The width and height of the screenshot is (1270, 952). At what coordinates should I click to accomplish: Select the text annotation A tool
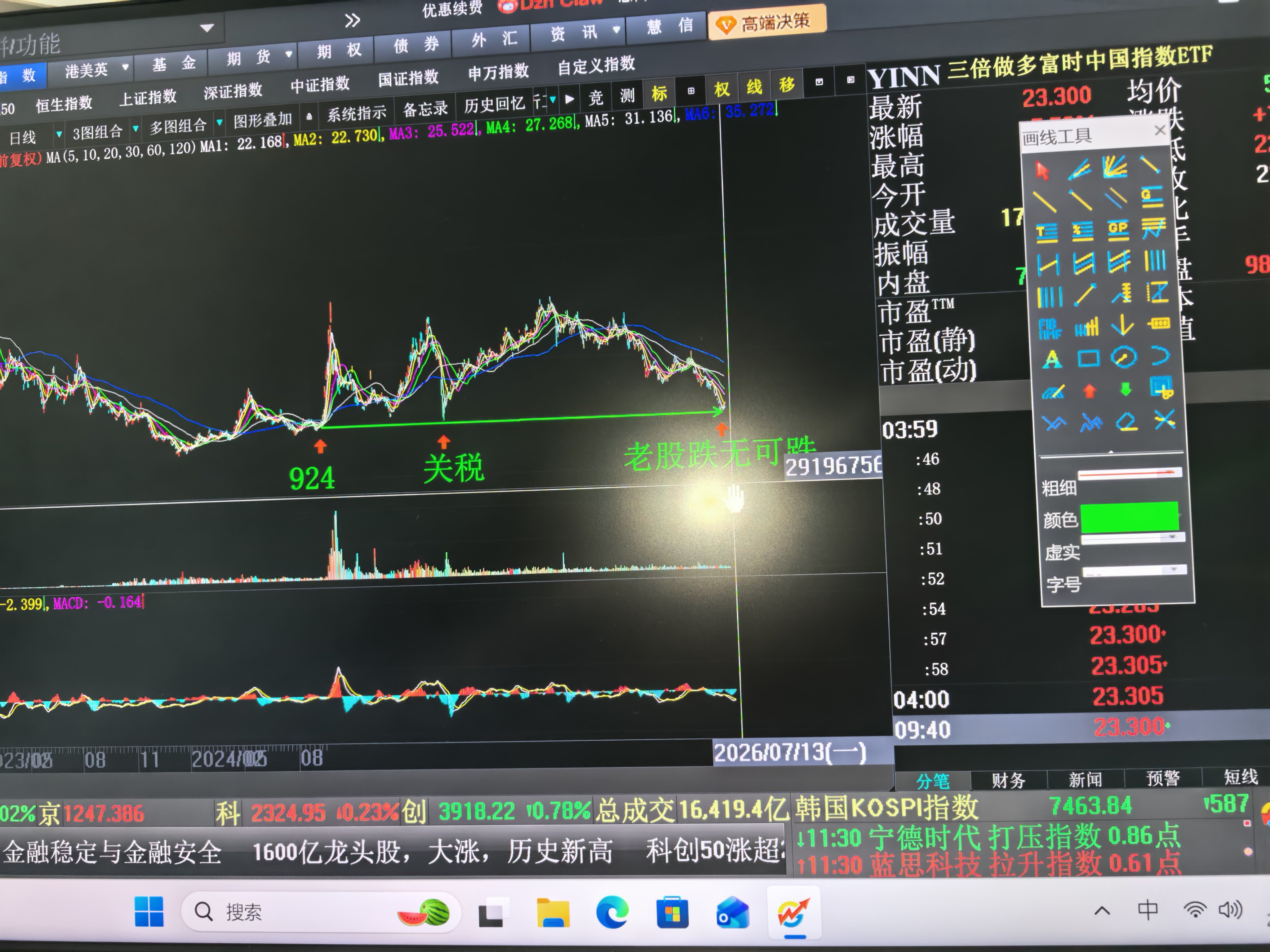pos(1052,359)
